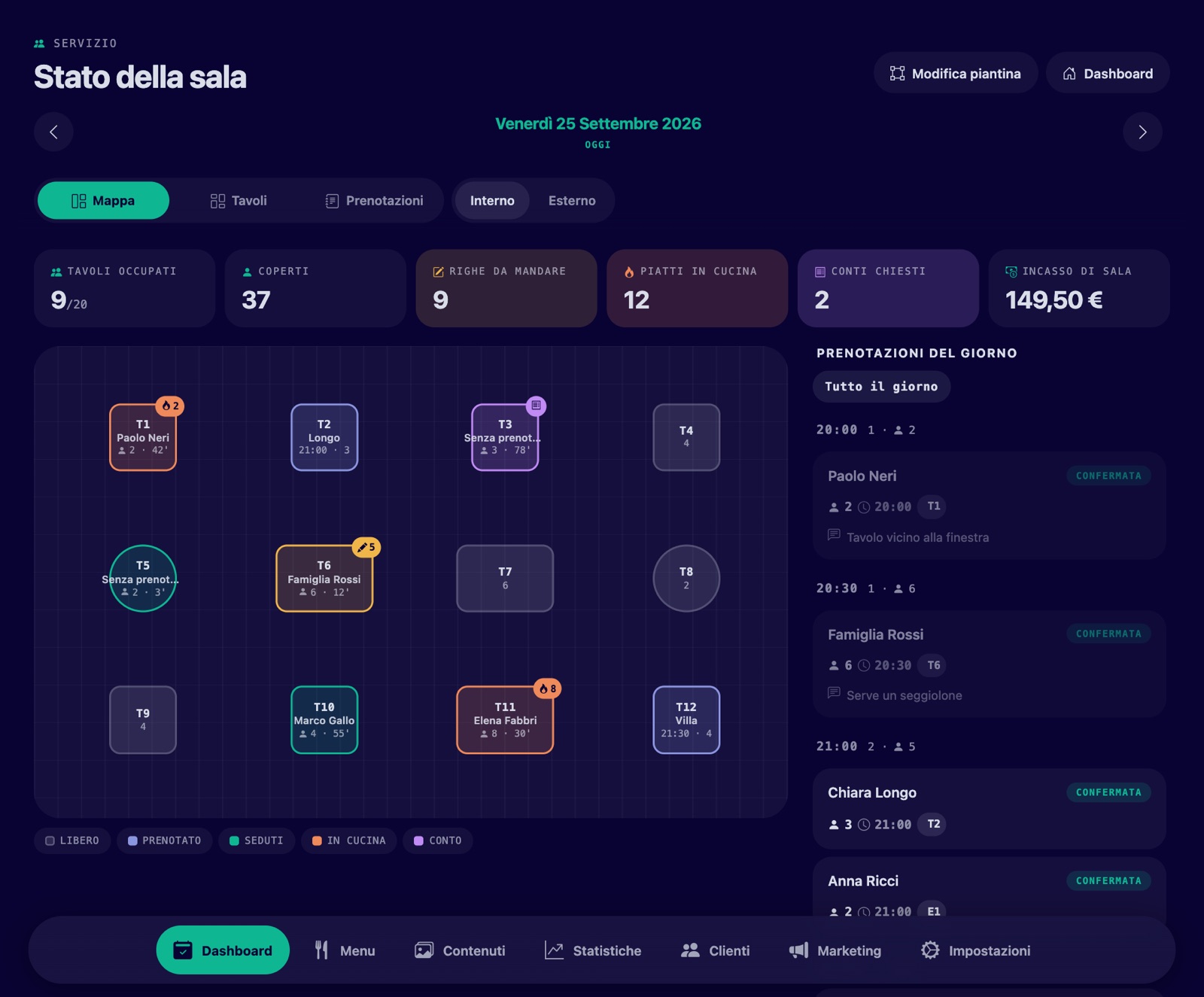Click the Tavoli occupati stat card
The image size is (1204, 997).
click(x=124, y=288)
